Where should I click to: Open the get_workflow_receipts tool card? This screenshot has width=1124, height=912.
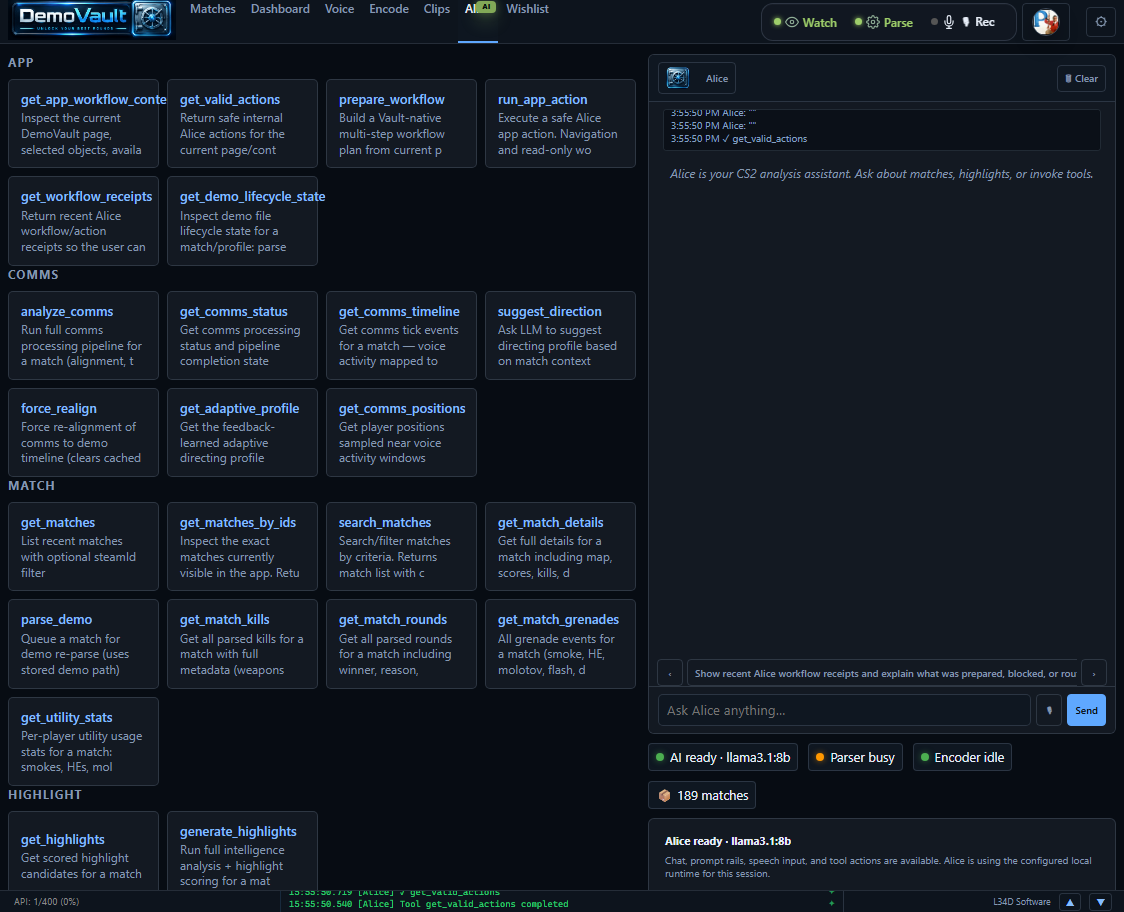[x=83, y=221]
